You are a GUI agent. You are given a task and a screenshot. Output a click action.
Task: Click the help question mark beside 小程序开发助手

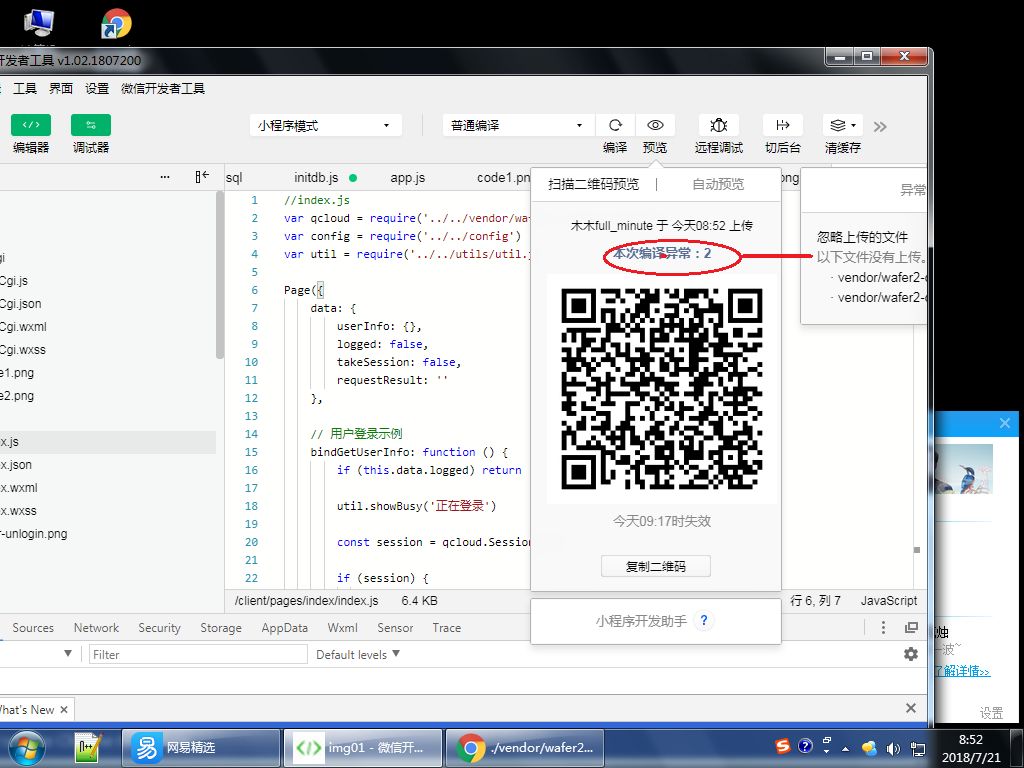point(703,620)
